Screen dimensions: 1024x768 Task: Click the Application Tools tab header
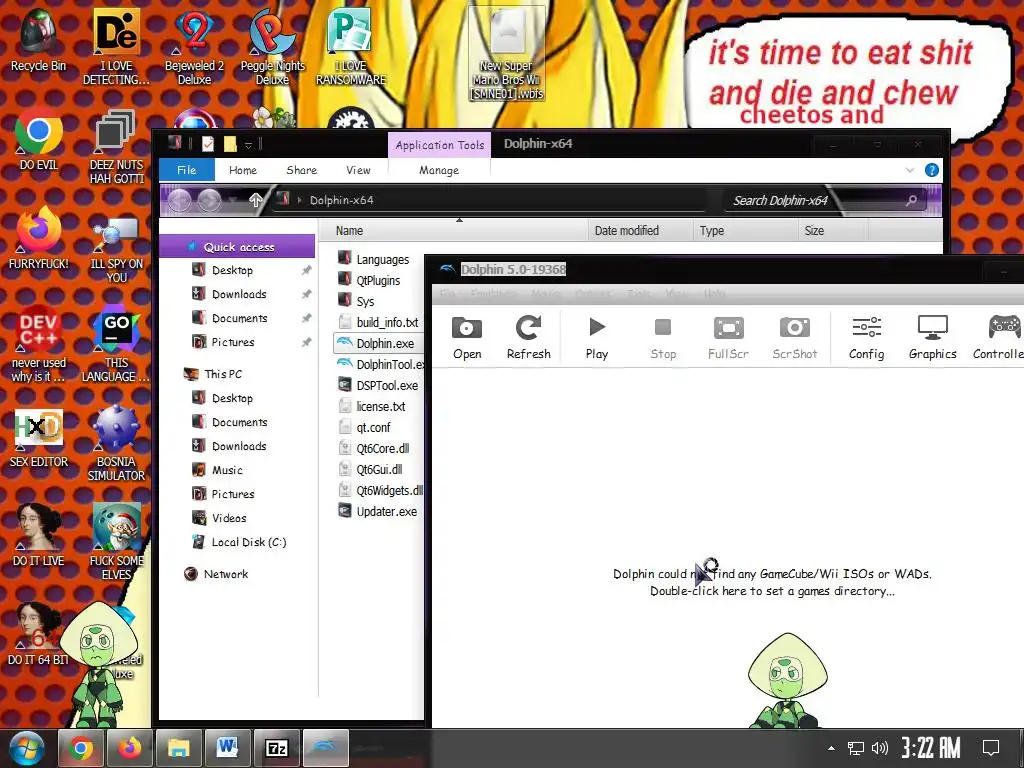[440, 145]
